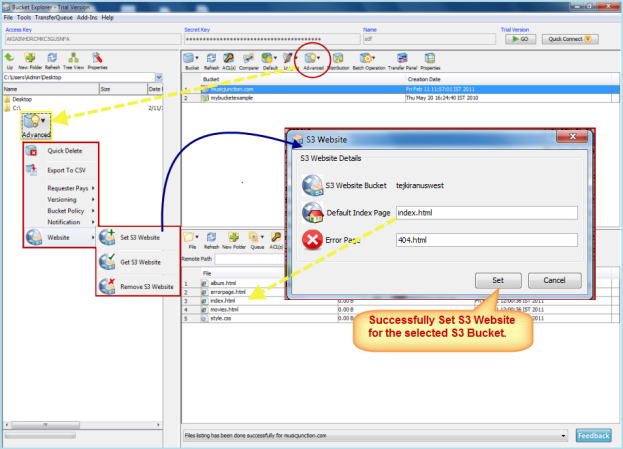Select album.html in file list

pos(223,283)
